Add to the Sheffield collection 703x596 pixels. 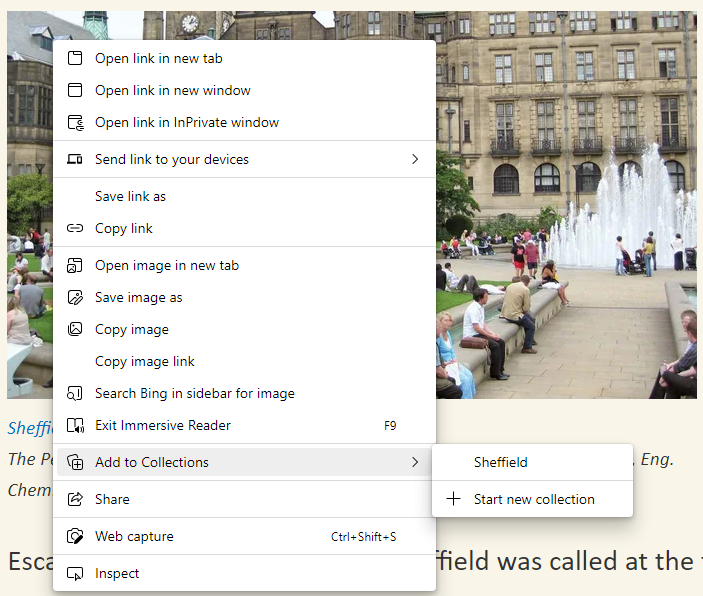(x=501, y=462)
